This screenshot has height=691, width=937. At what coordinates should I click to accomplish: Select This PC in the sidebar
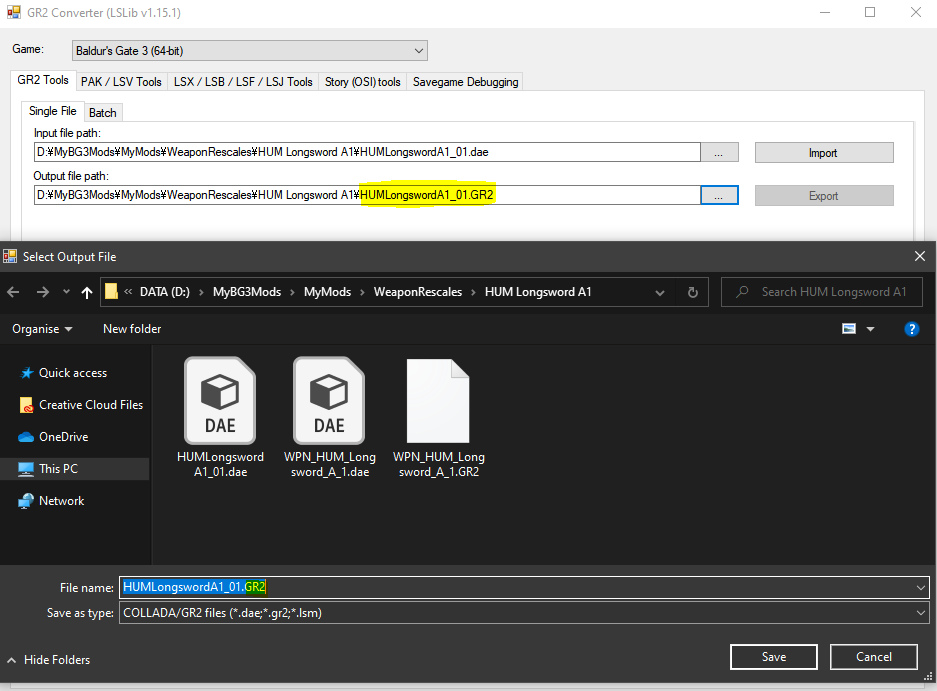(75, 469)
